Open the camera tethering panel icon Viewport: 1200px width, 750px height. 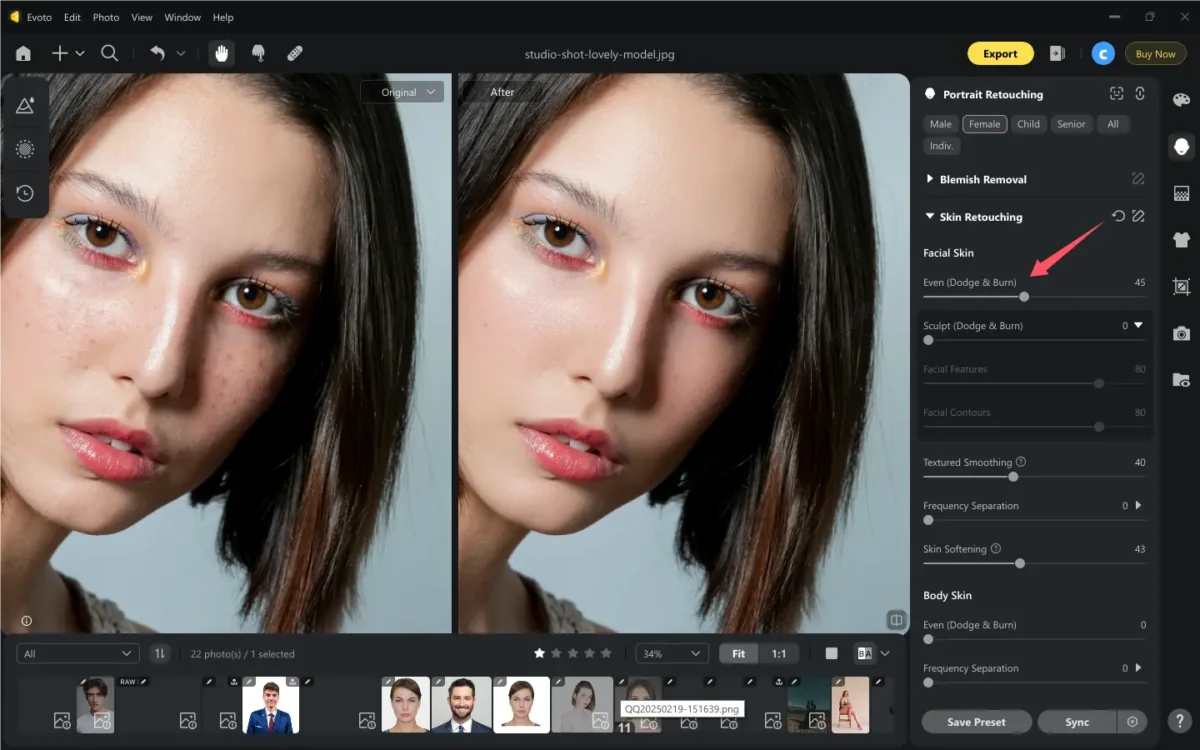point(1181,333)
